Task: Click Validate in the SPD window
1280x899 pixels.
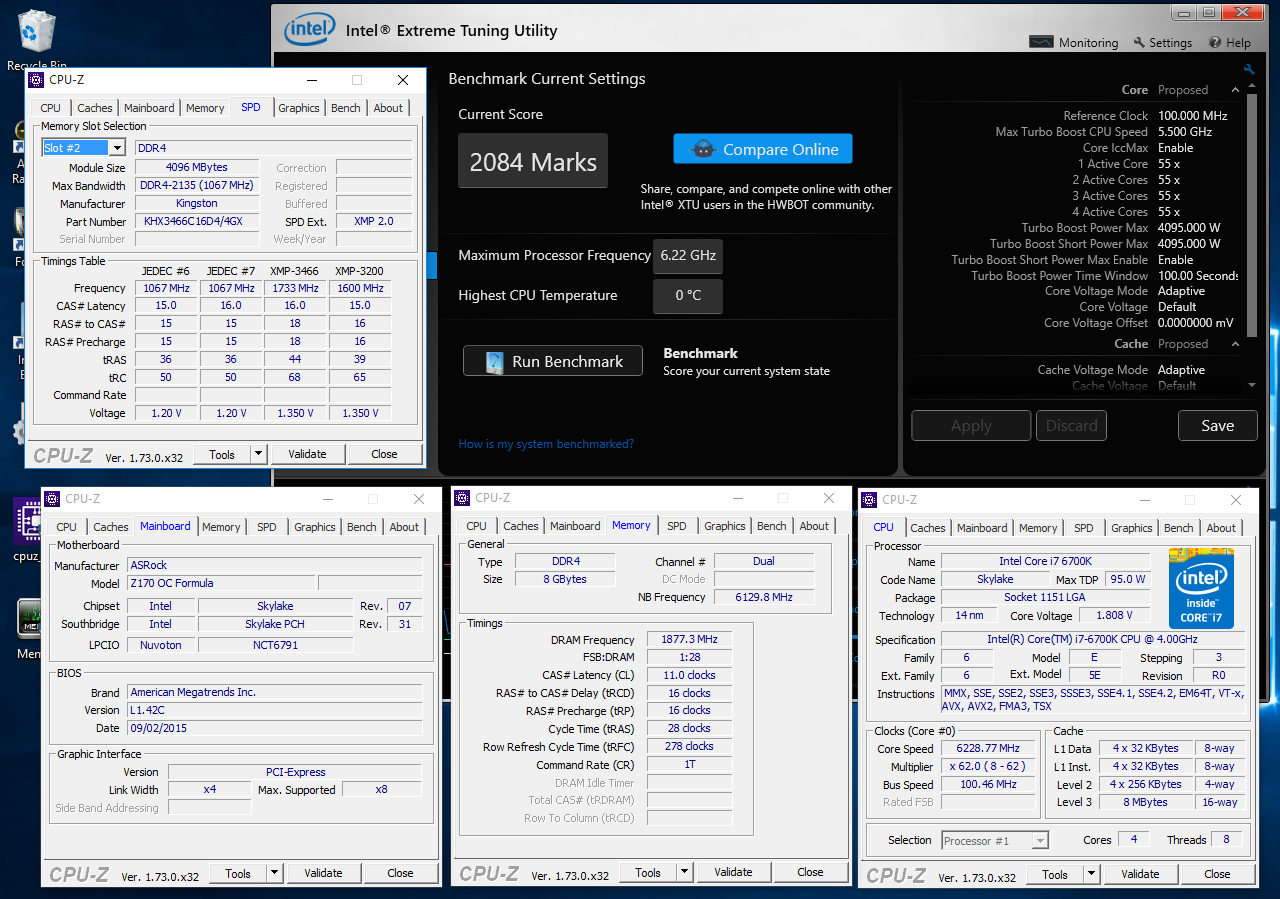Action: click(307, 454)
